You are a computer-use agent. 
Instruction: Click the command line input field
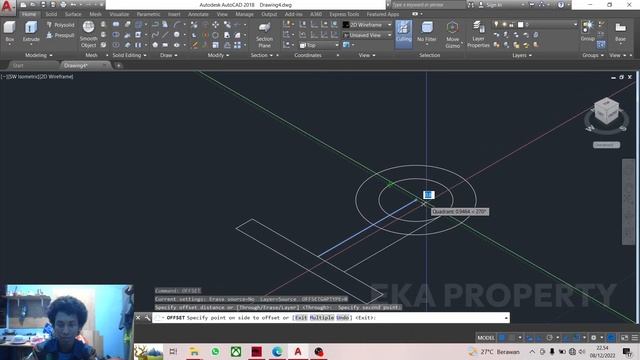[x=331, y=318]
